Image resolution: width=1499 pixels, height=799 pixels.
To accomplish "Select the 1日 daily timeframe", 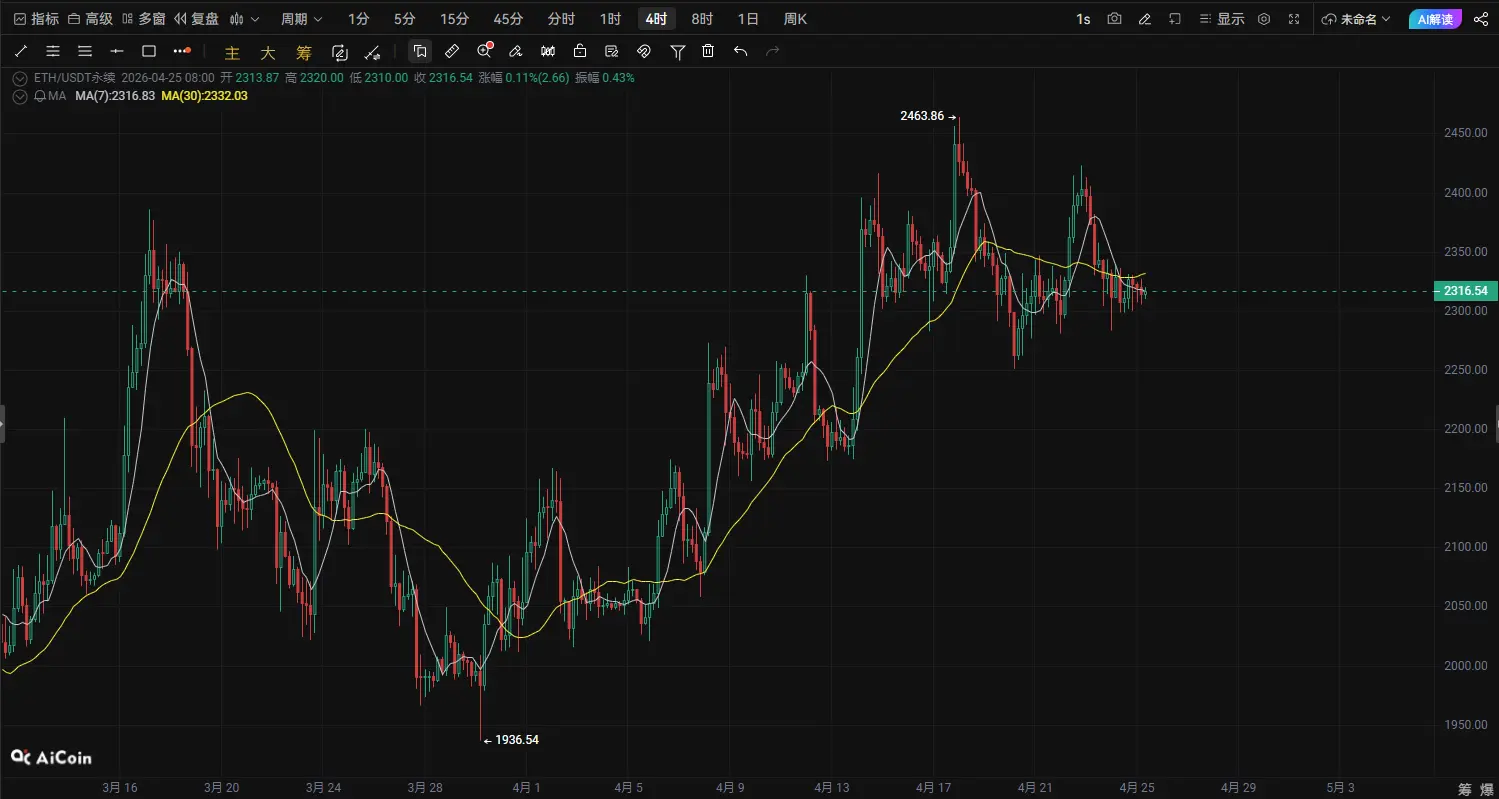I will pos(747,19).
